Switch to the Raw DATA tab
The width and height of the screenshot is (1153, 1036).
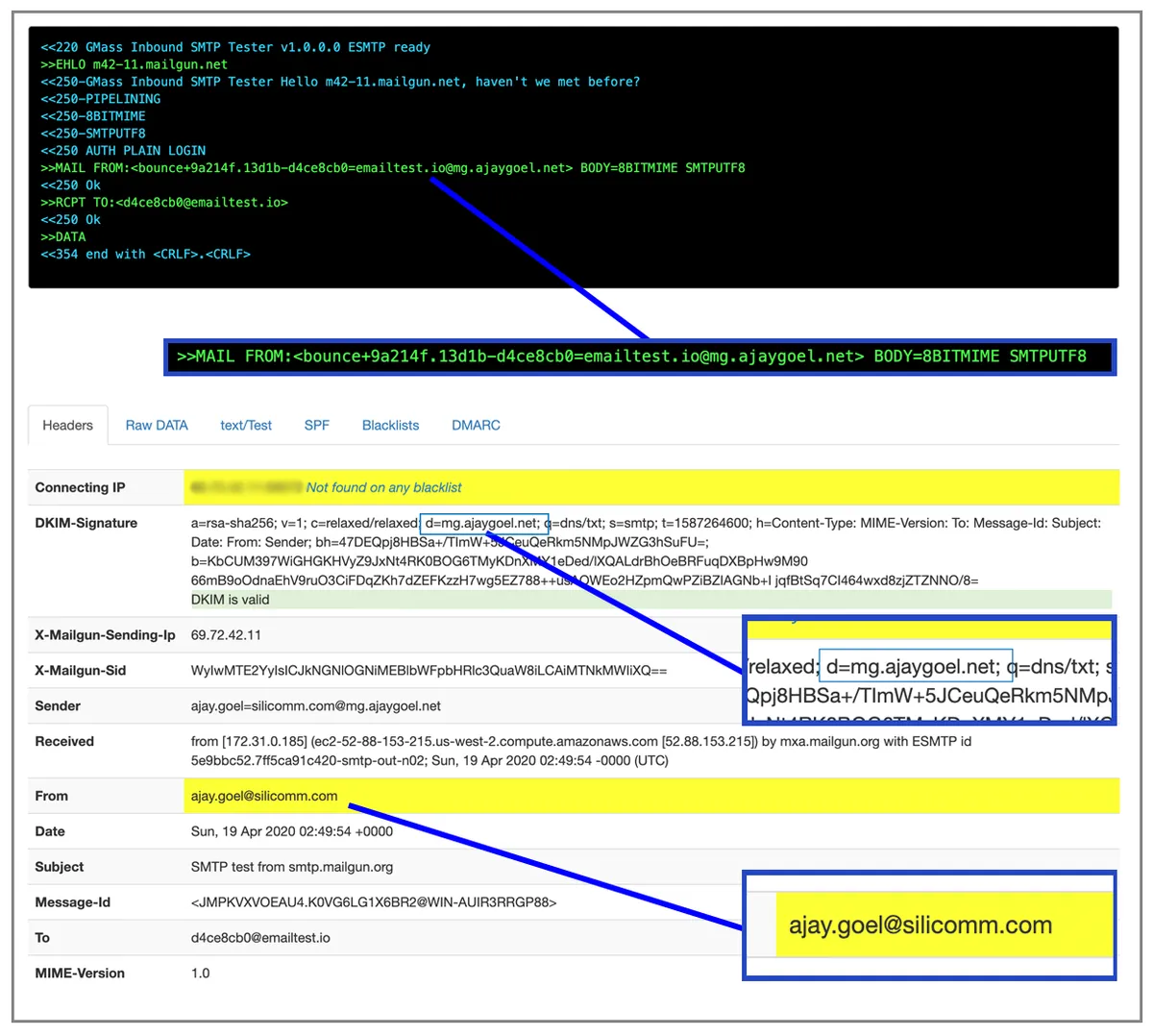tap(157, 425)
